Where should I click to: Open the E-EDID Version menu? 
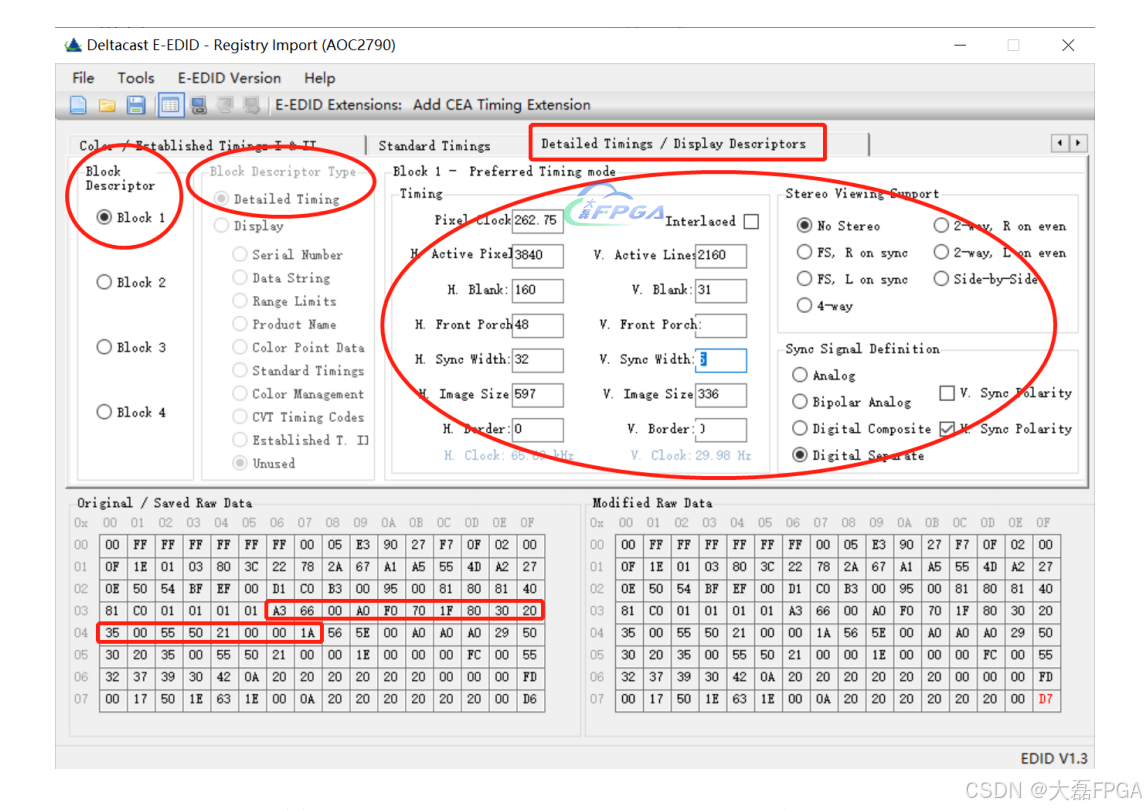click(229, 78)
